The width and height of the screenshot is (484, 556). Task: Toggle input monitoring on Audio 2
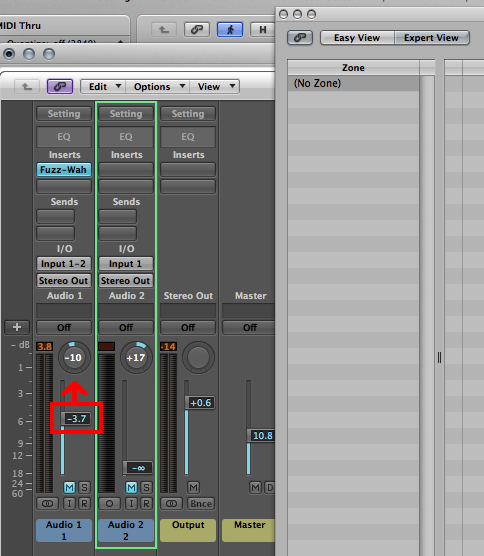point(132,503)
